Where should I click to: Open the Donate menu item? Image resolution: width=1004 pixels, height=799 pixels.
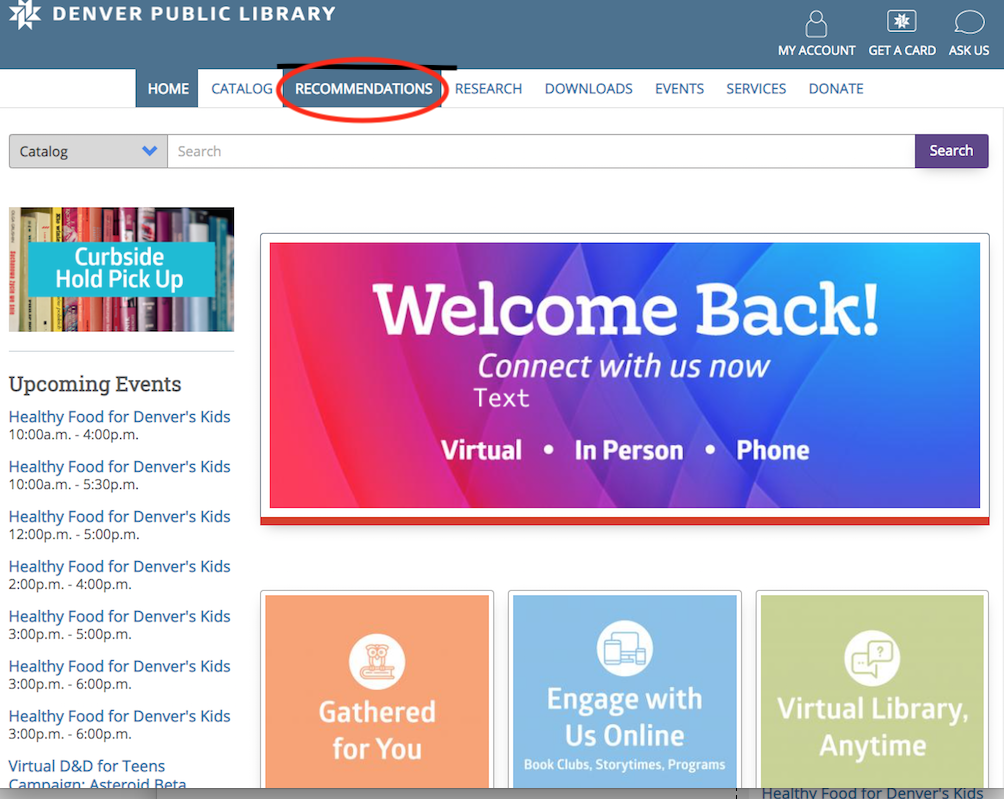tap(836, 88)
